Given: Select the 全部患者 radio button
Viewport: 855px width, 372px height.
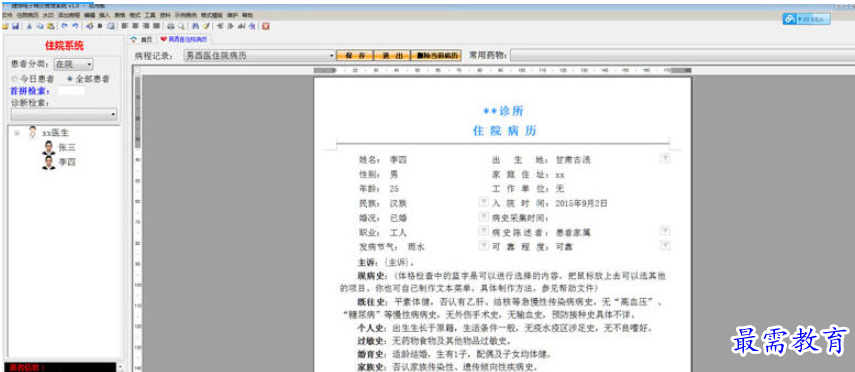Looking at the screenshot, I should click(69, 79).
